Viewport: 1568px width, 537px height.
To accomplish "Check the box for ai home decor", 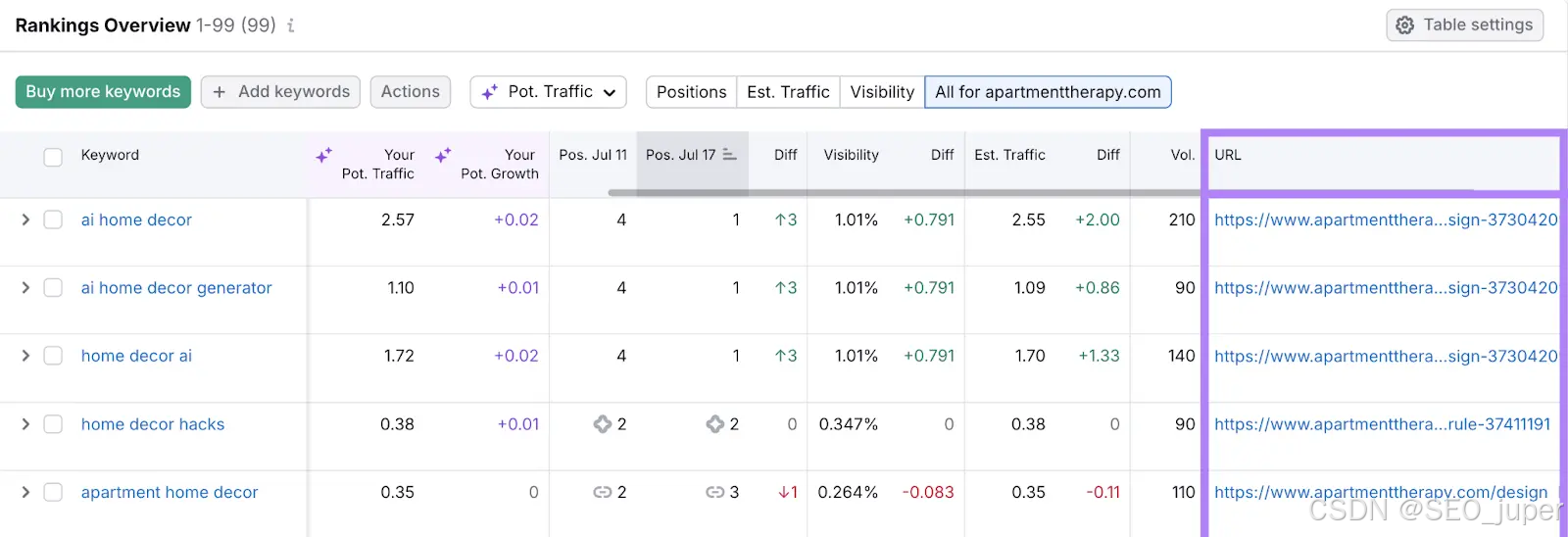I will (53, 220).
